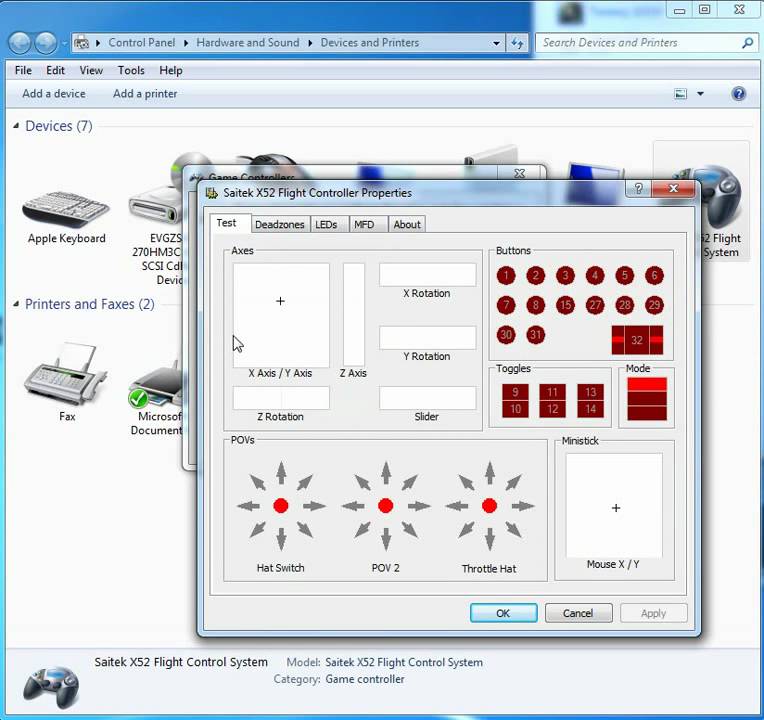Click the Back navigation arrow
The width and height of the screenshot is (764, 720).
20,43
